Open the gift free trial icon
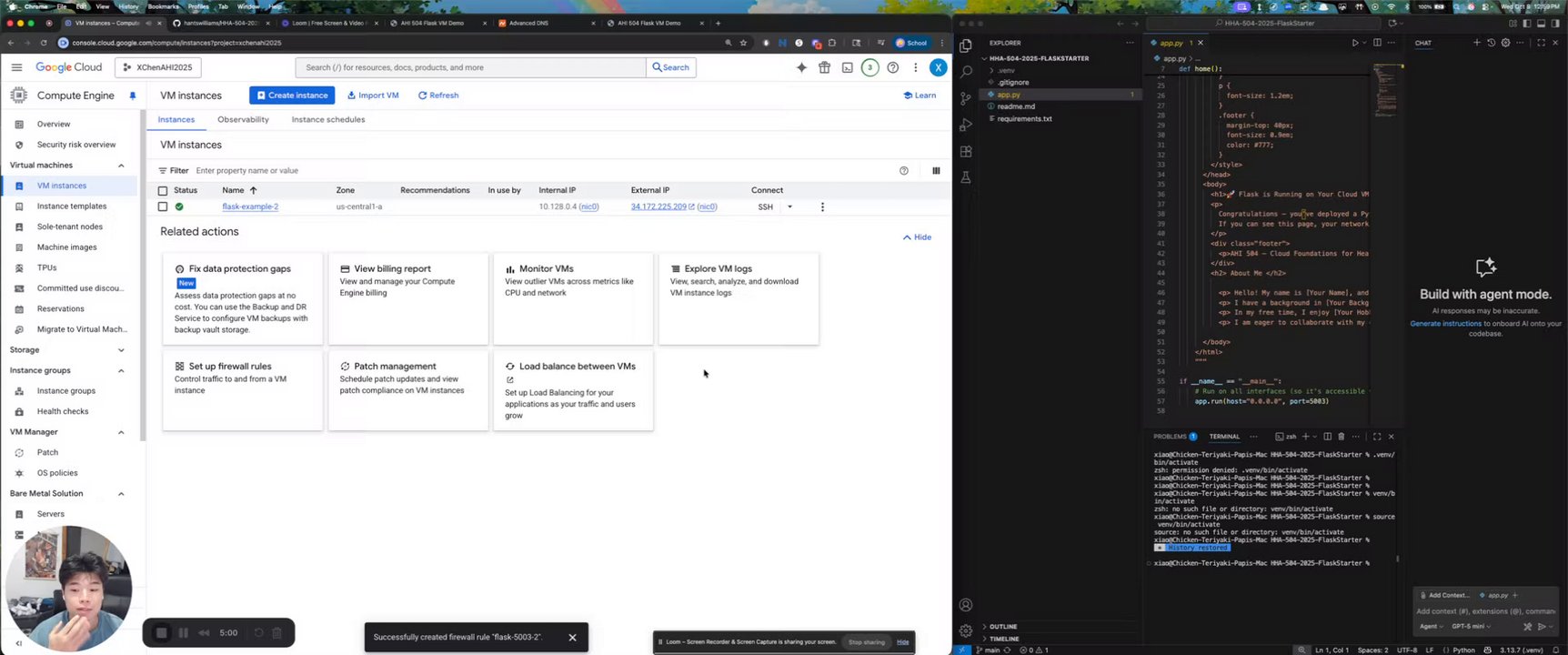The image size is (1568, 655). pos(824,67)
